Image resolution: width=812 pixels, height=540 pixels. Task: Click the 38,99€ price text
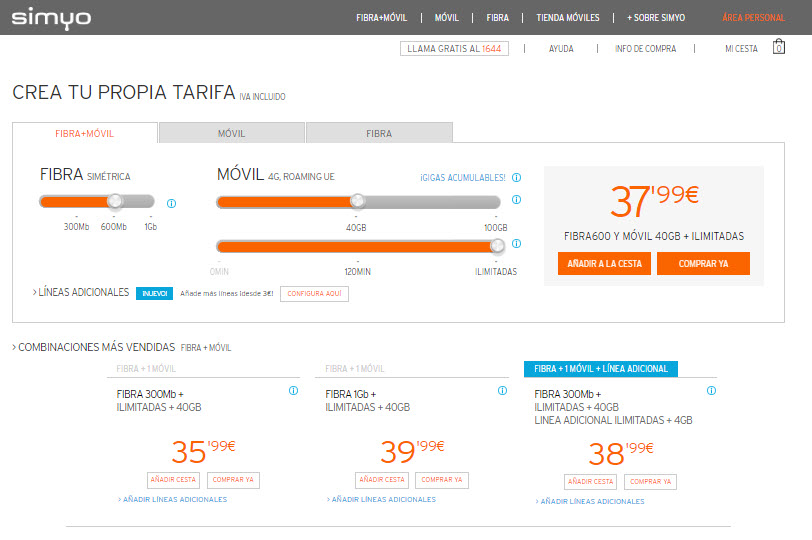click(621, 454)
